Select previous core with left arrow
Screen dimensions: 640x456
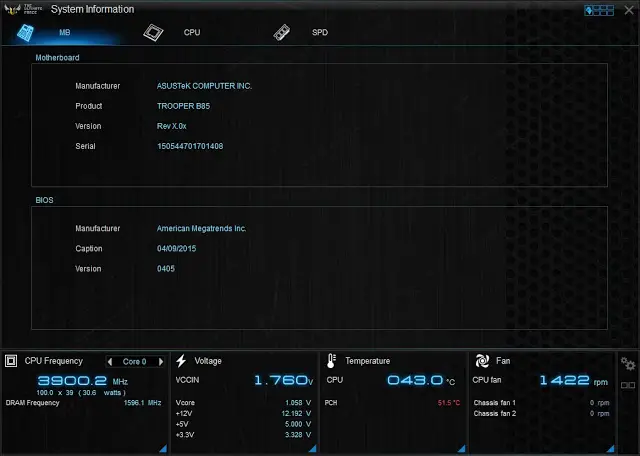point(109,362)
